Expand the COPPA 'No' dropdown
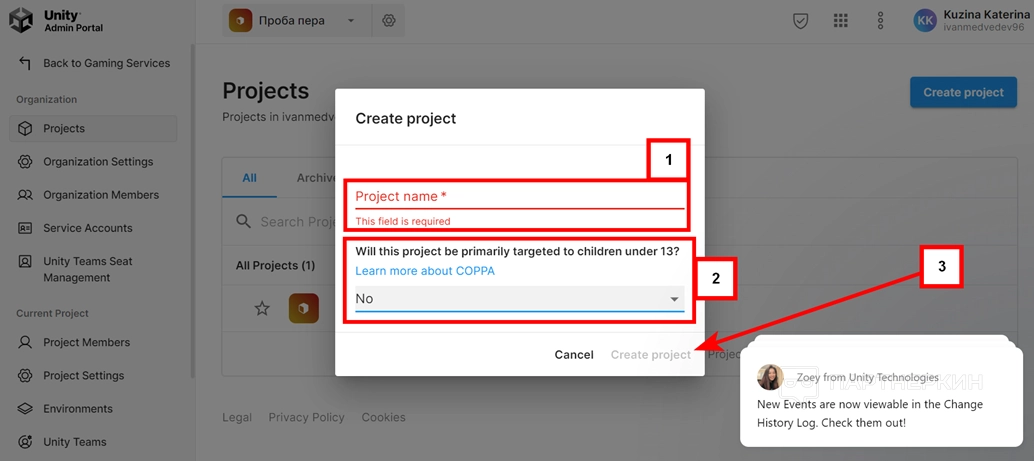 [x=518, y=299]
